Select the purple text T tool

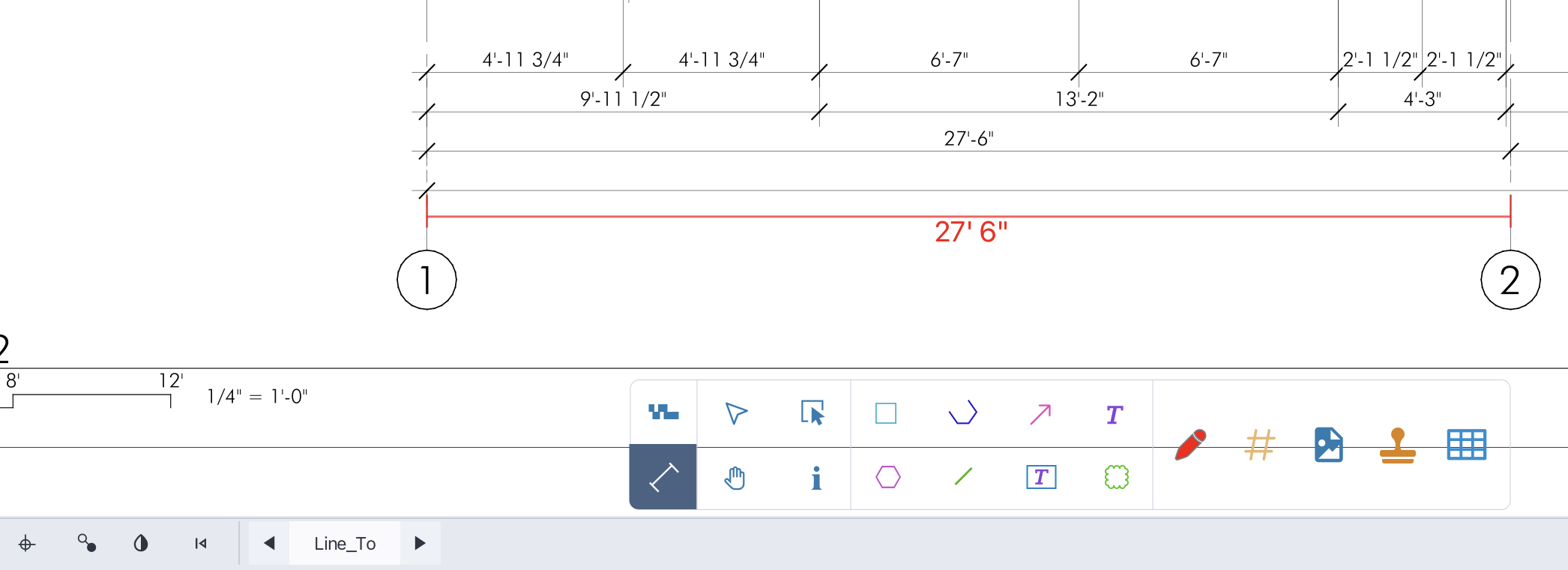point(1115,415)
